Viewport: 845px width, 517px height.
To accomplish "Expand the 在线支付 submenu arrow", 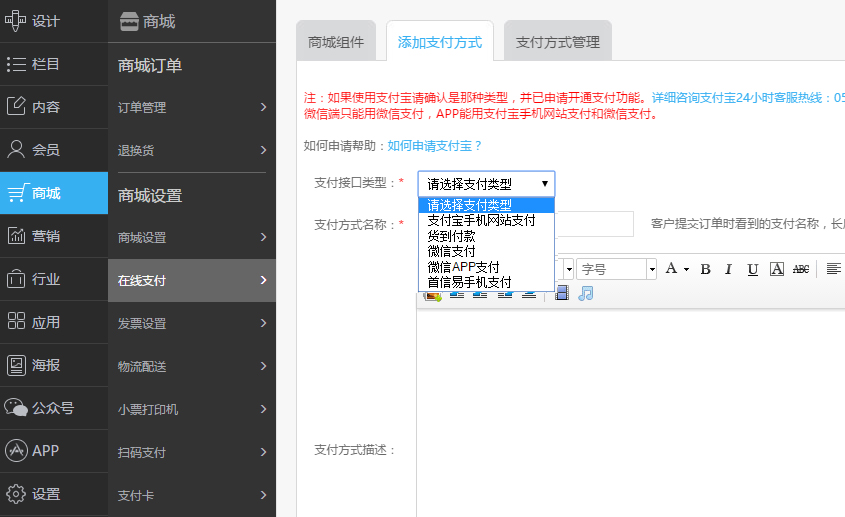I will click(264, 280).
